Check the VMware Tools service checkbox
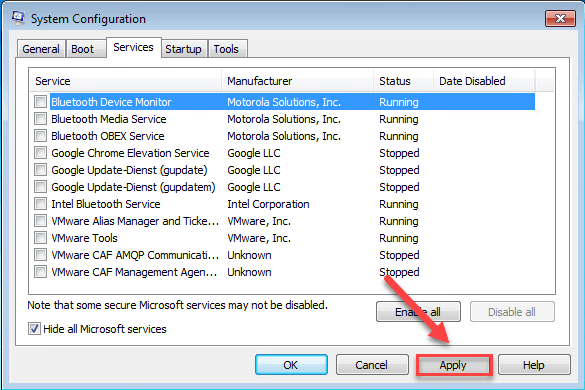585x390 pixels. click(x=40, y=238)
